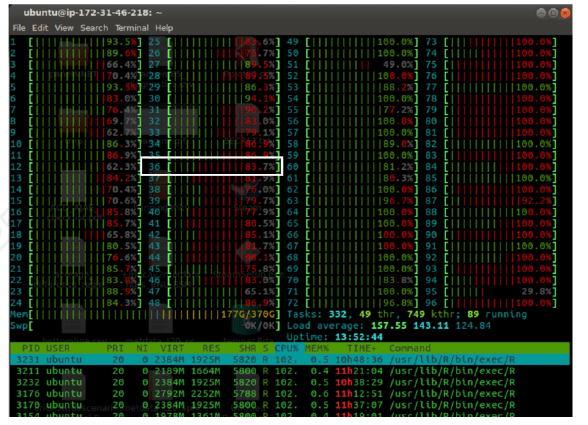Click RES value 2252M
Screen dimensions: 588x425
[x=206, y=394]
